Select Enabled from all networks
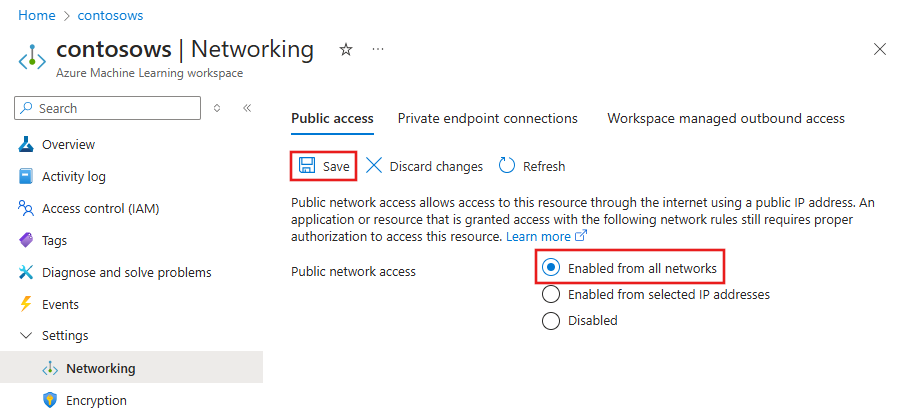 point(550,268)
